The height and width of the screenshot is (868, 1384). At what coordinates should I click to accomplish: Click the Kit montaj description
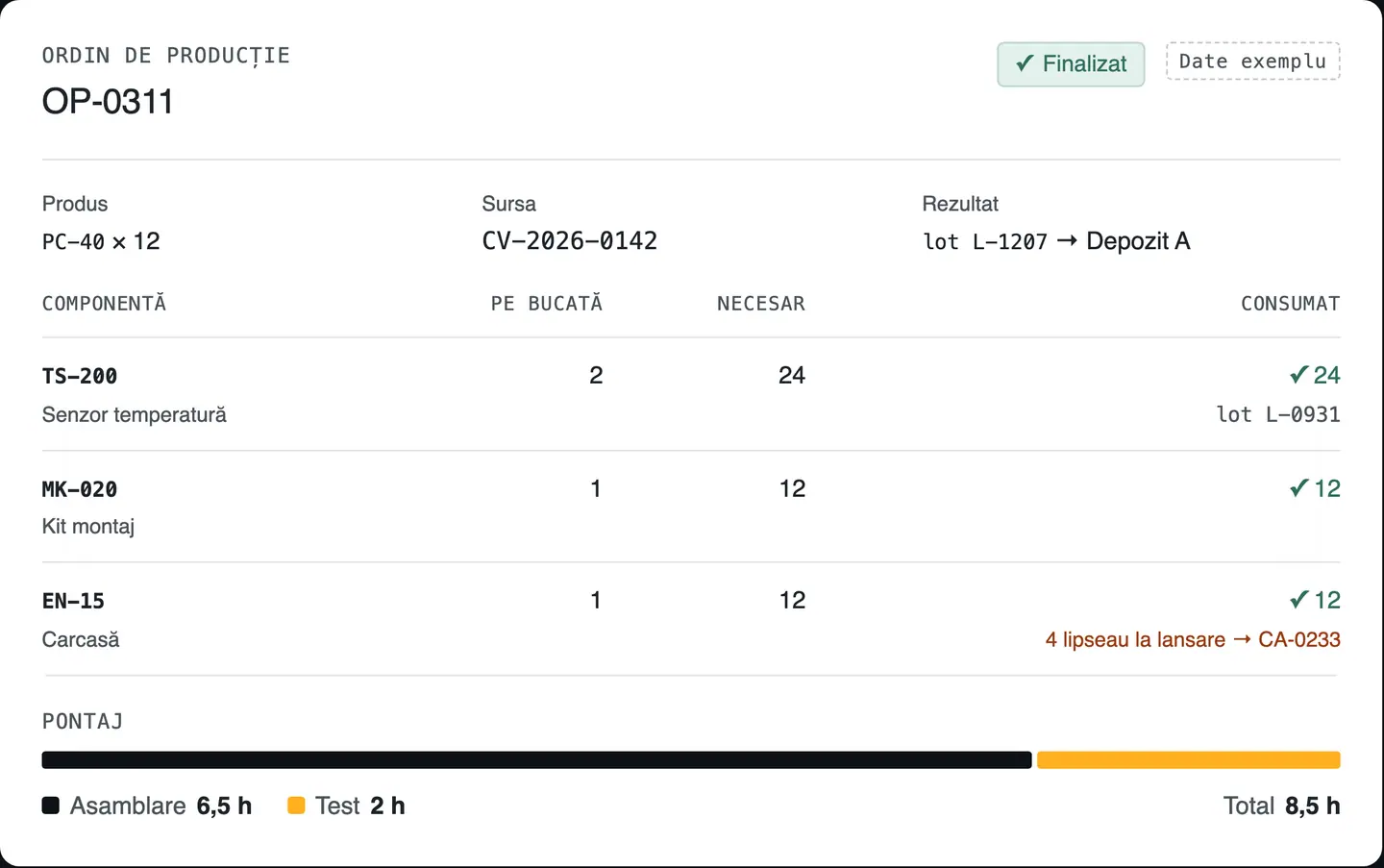click(88, 527)
